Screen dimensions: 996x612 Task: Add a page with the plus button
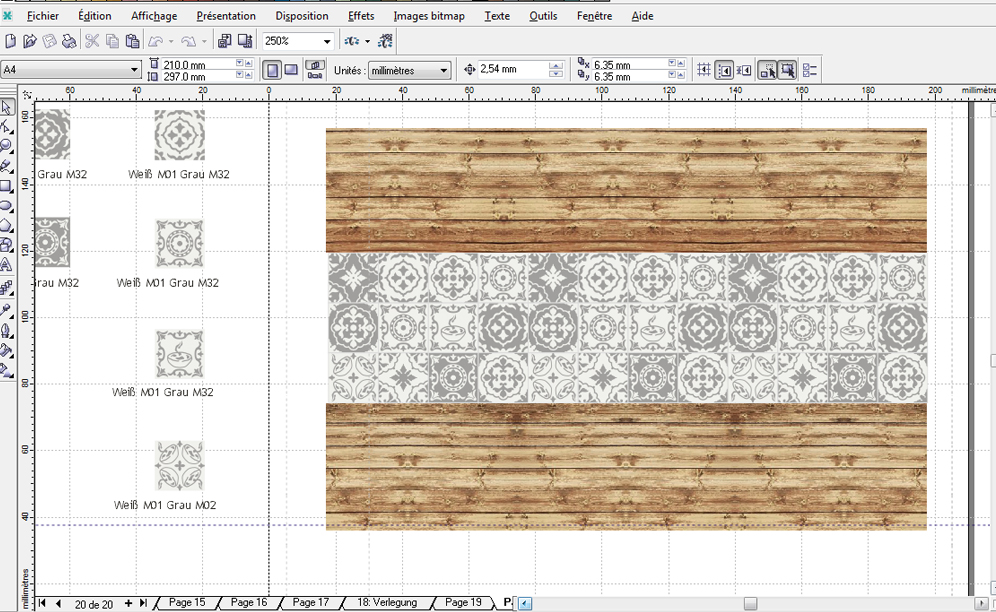128,603
